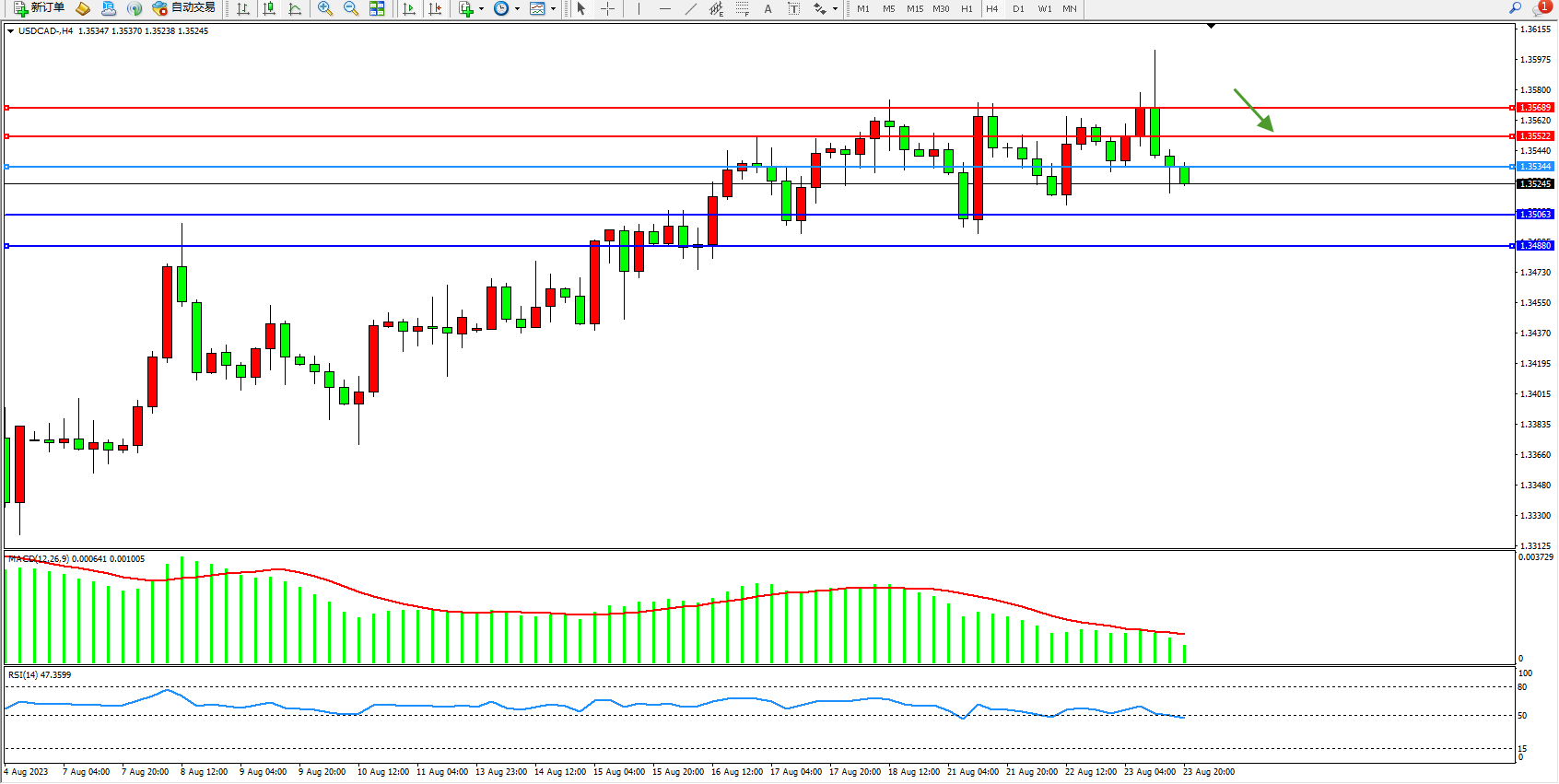
Task: Zoom out on the chart
Action: point(351,8)
